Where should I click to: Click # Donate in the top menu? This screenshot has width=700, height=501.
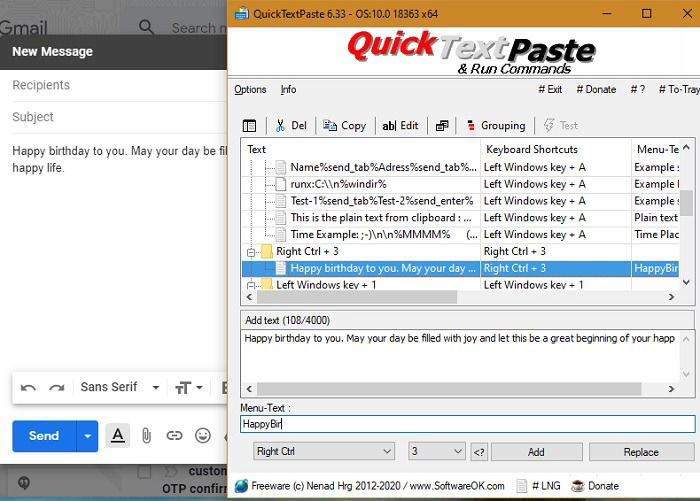coord(596,89)
